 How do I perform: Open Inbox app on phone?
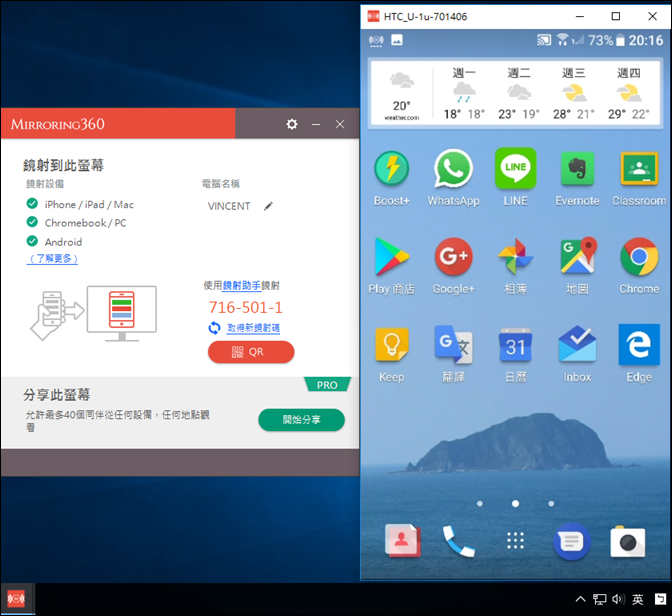coord(577,343)
